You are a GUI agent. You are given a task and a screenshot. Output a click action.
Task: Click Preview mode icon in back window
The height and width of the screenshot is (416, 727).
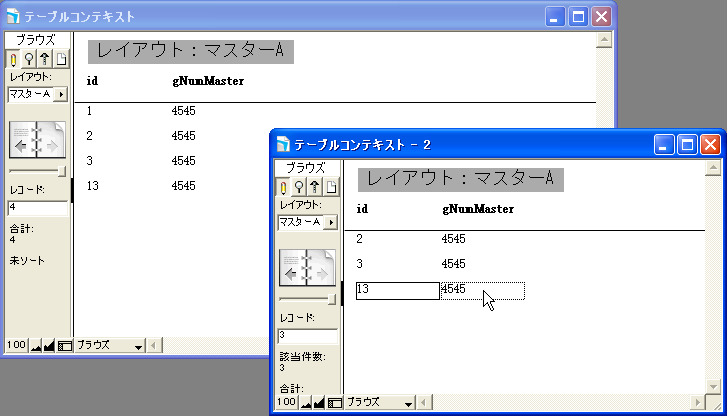click(61, 59)
